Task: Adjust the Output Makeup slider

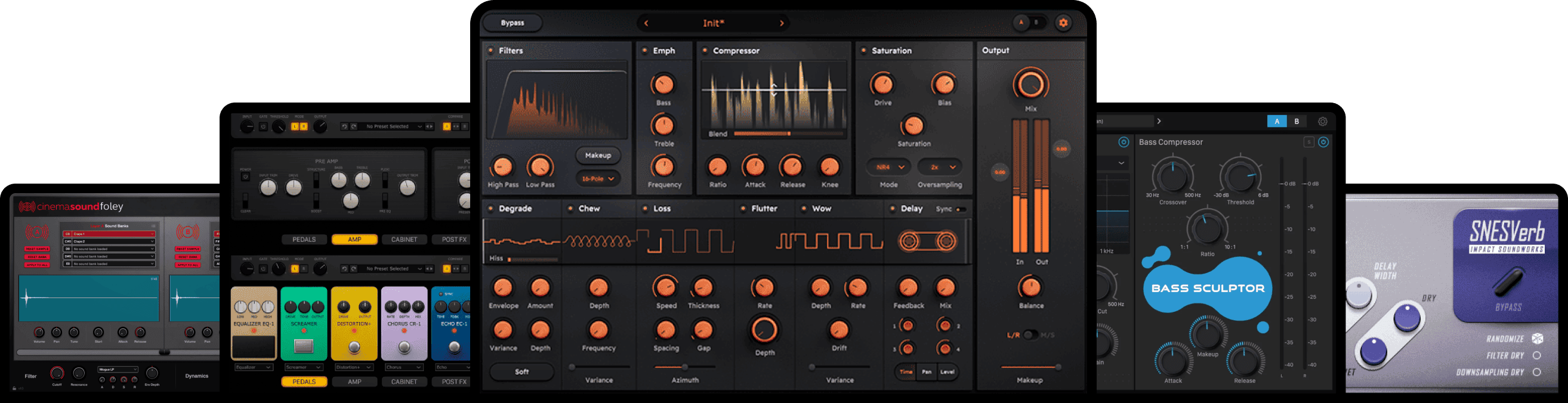Action: (1030, 367)
